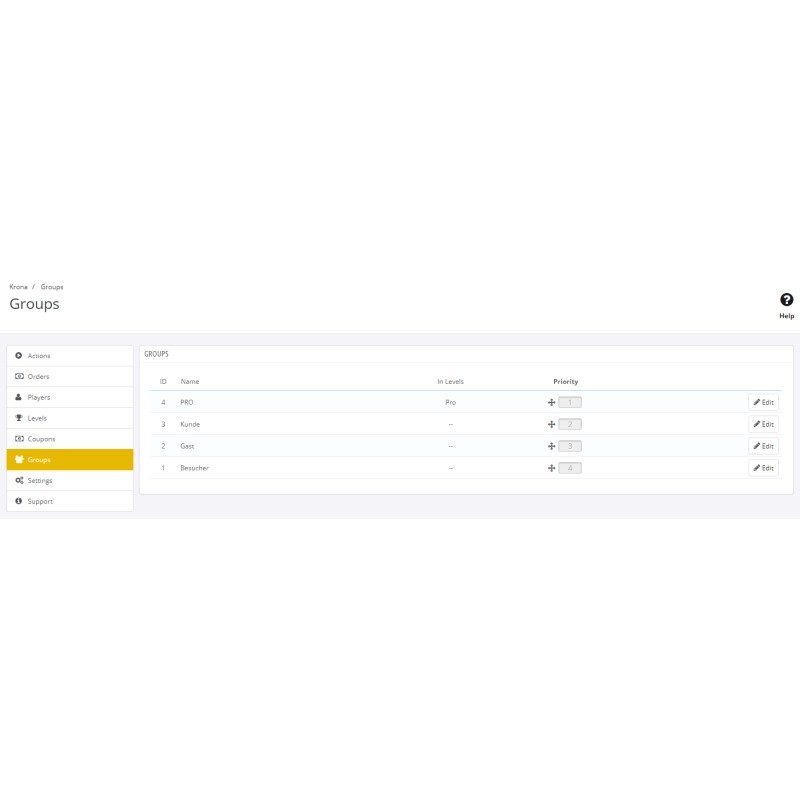Open the Support page

click(40, 502)
